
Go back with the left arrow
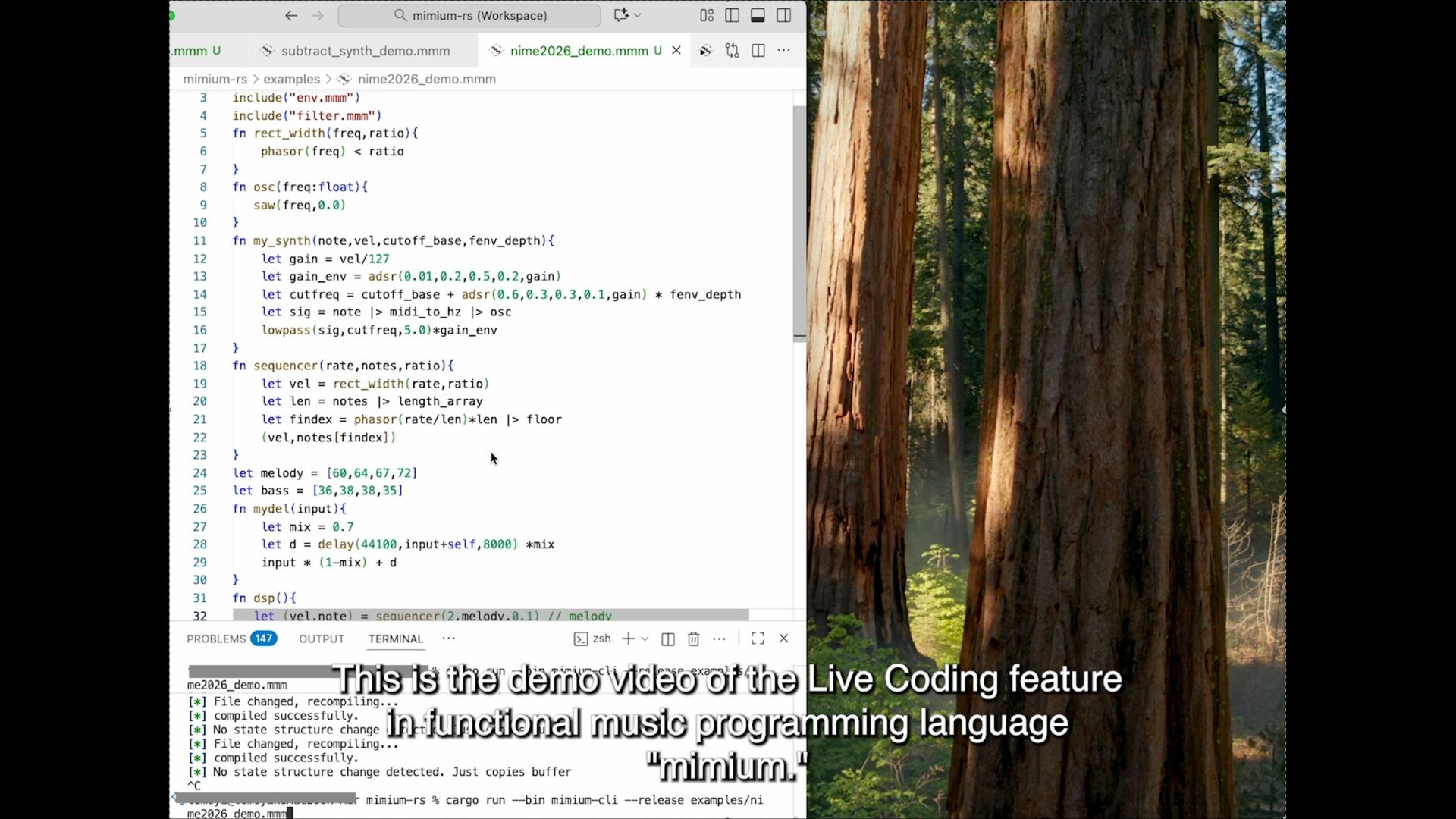point(291,15)
